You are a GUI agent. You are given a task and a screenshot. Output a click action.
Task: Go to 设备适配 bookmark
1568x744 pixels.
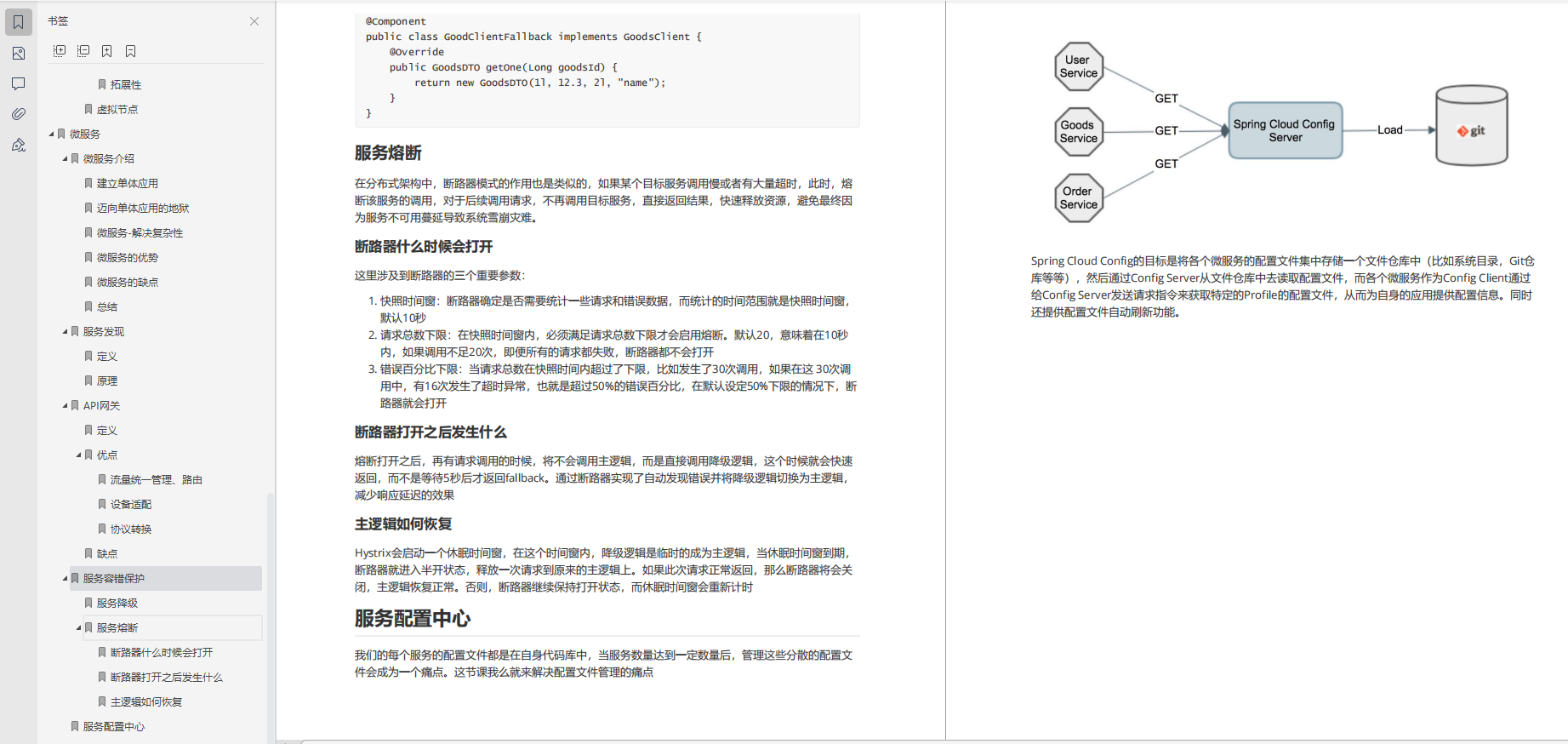click(131, 504)
